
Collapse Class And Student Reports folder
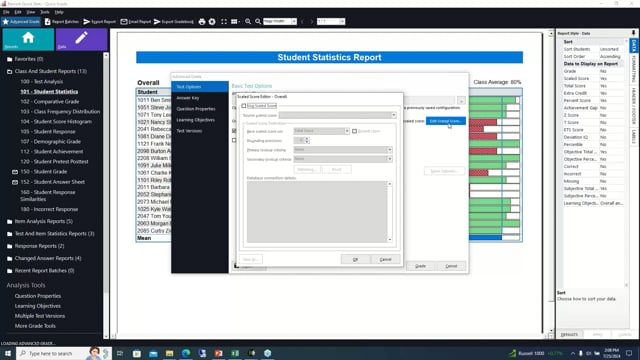[47, 71]
